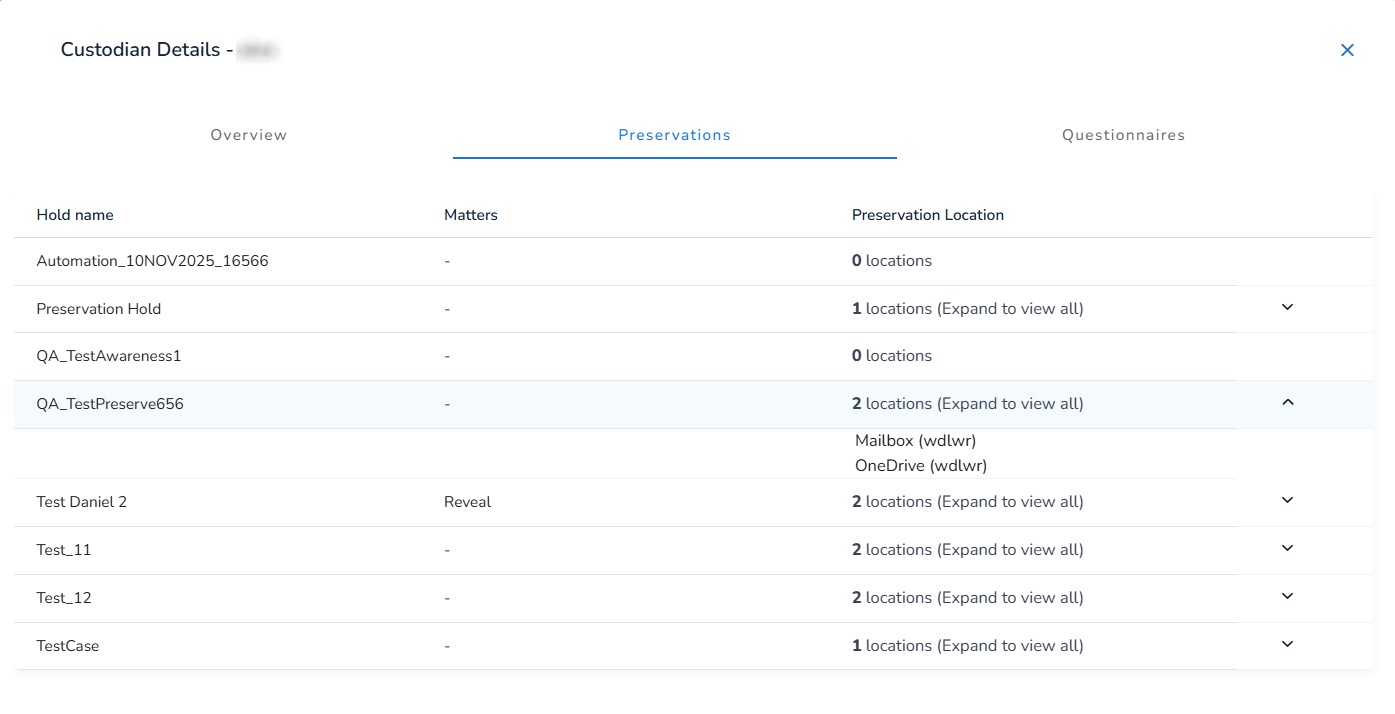Click the Hold name column header
This screenshot has width=1395, height=714.
(x=75, y=215)
